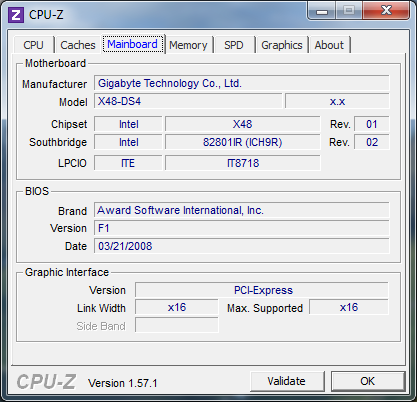Click the Manufacturer field Gigabyte Technology Co., Ltd.
This screenshot has width=418, height=403.
pos(242,83)
